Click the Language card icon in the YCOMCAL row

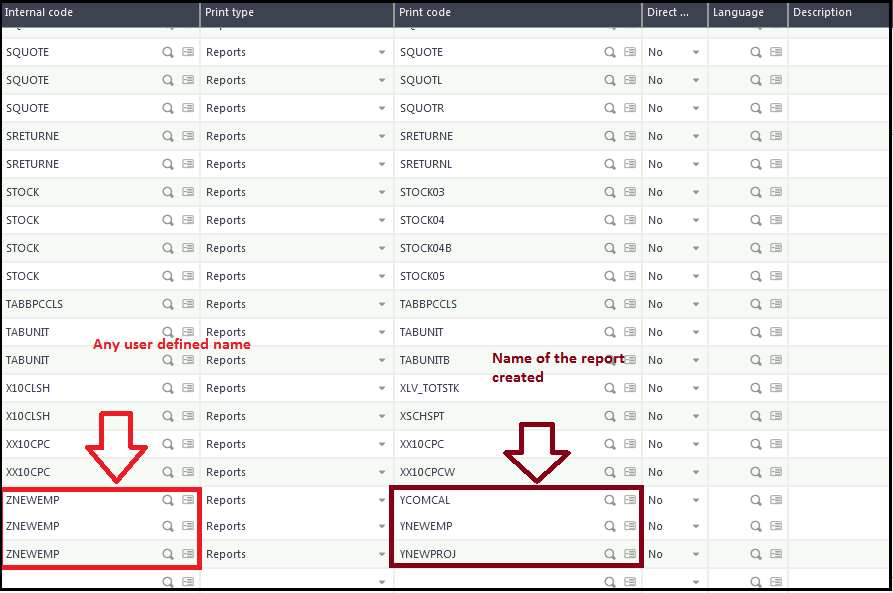[x=776, y=500]
